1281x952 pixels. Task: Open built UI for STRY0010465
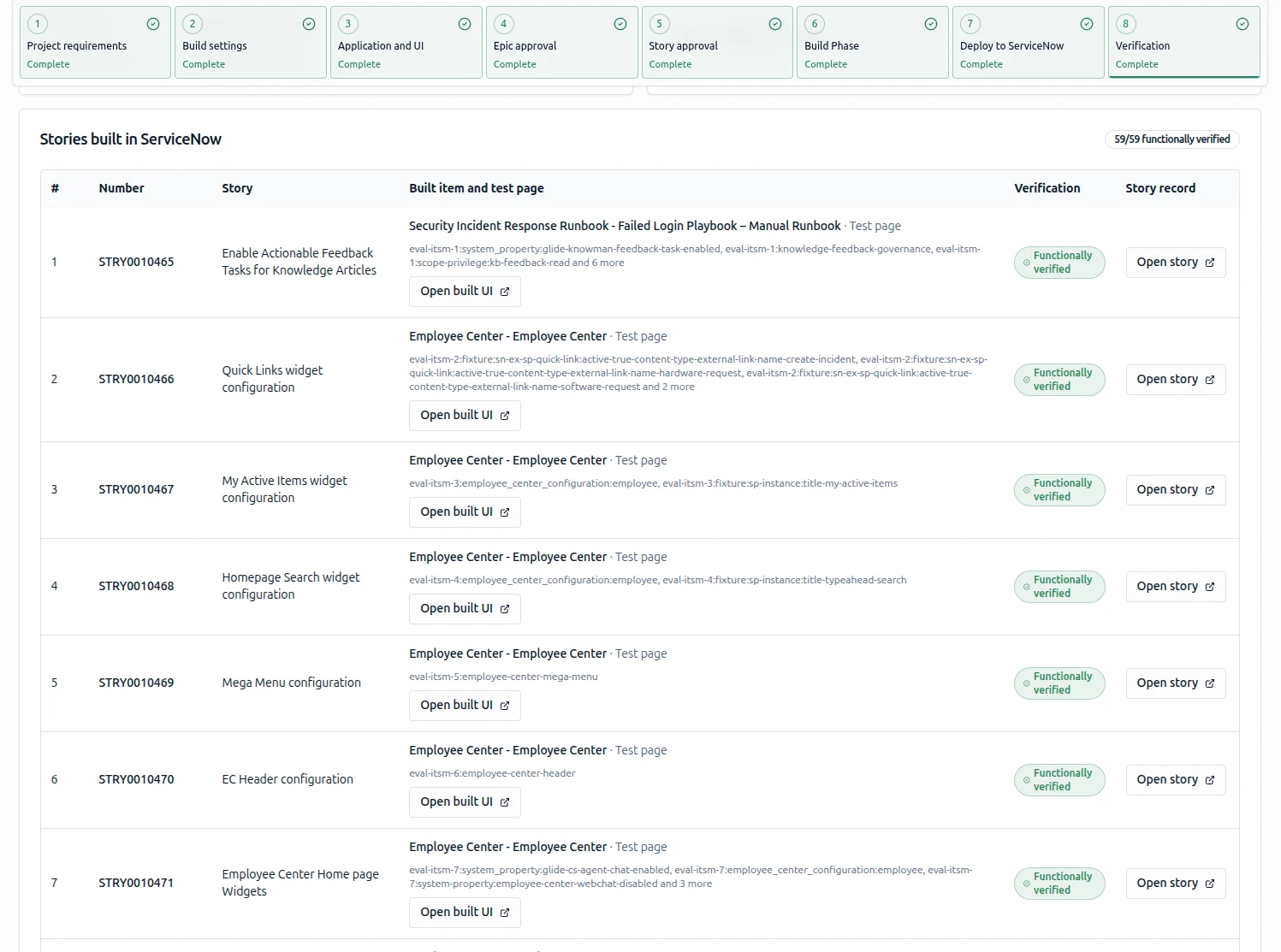(x=465, y=292)
